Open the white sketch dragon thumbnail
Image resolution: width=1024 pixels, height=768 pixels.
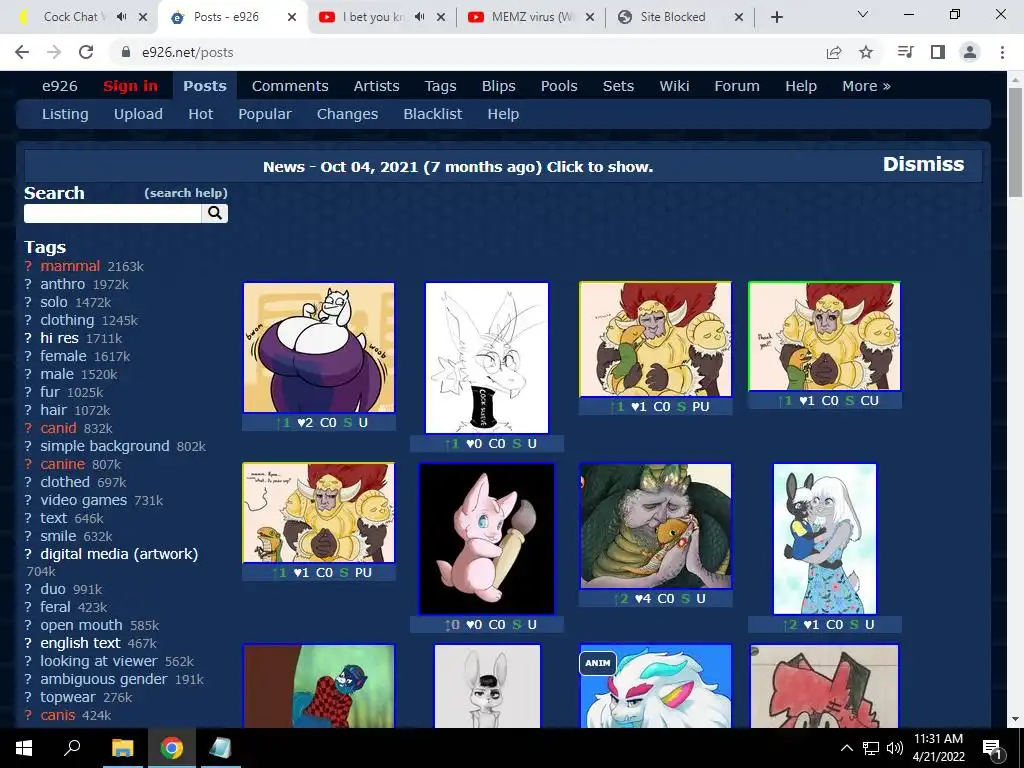[487, 358]
